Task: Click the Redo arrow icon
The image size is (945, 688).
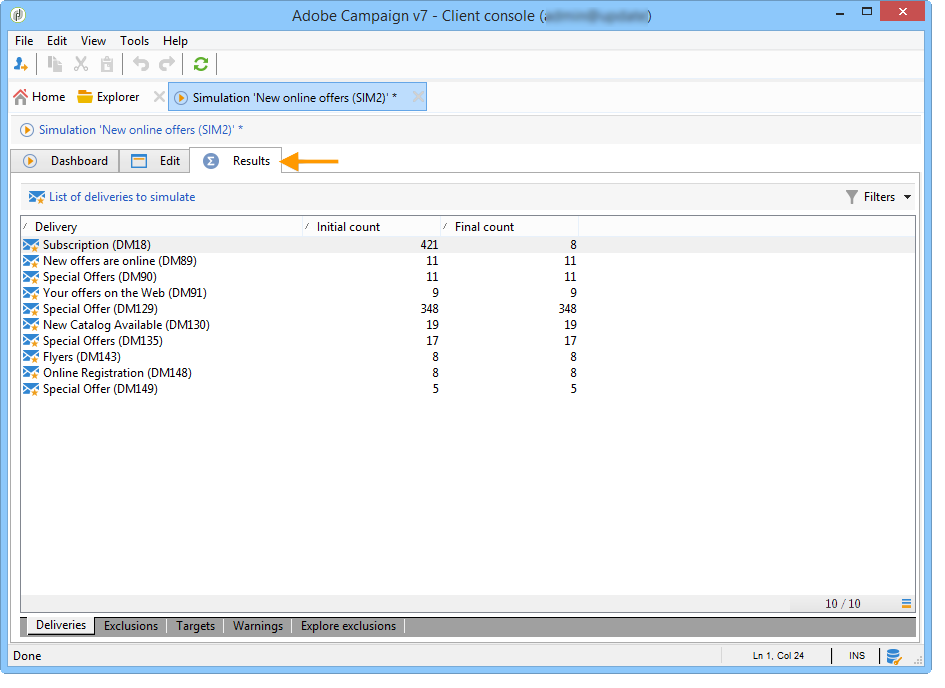Action: (166, 64)
